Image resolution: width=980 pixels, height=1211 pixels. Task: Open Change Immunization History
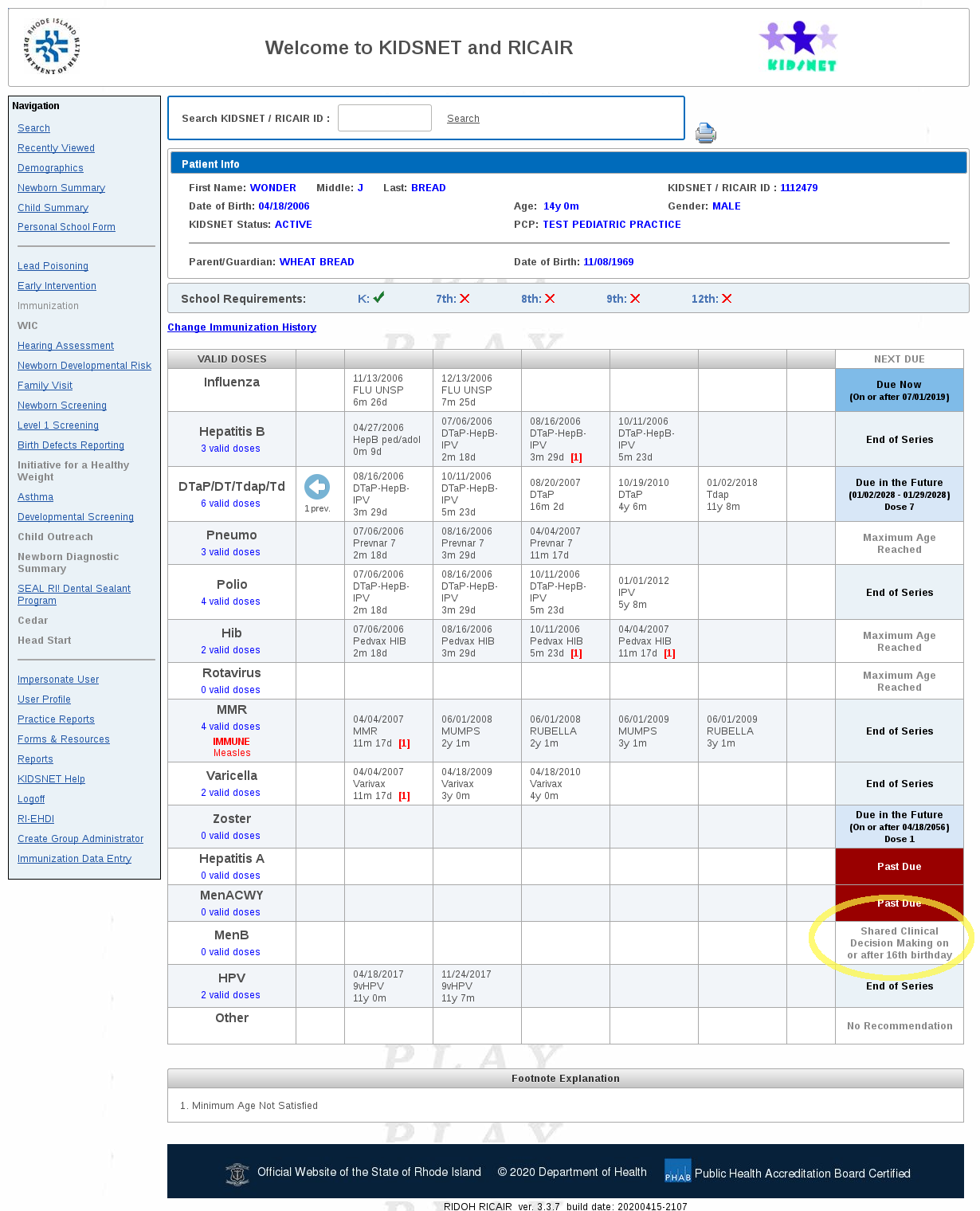(241, 327)
